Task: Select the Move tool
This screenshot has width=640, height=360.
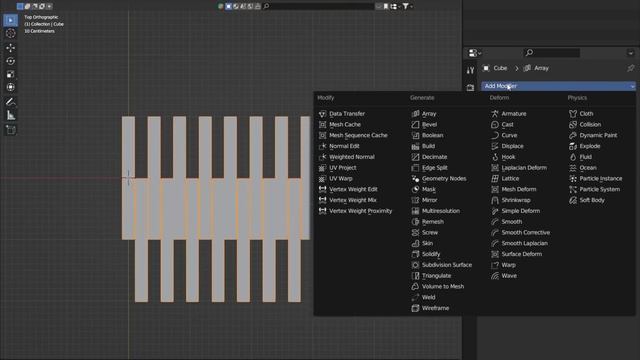Action: click(11, 48)
